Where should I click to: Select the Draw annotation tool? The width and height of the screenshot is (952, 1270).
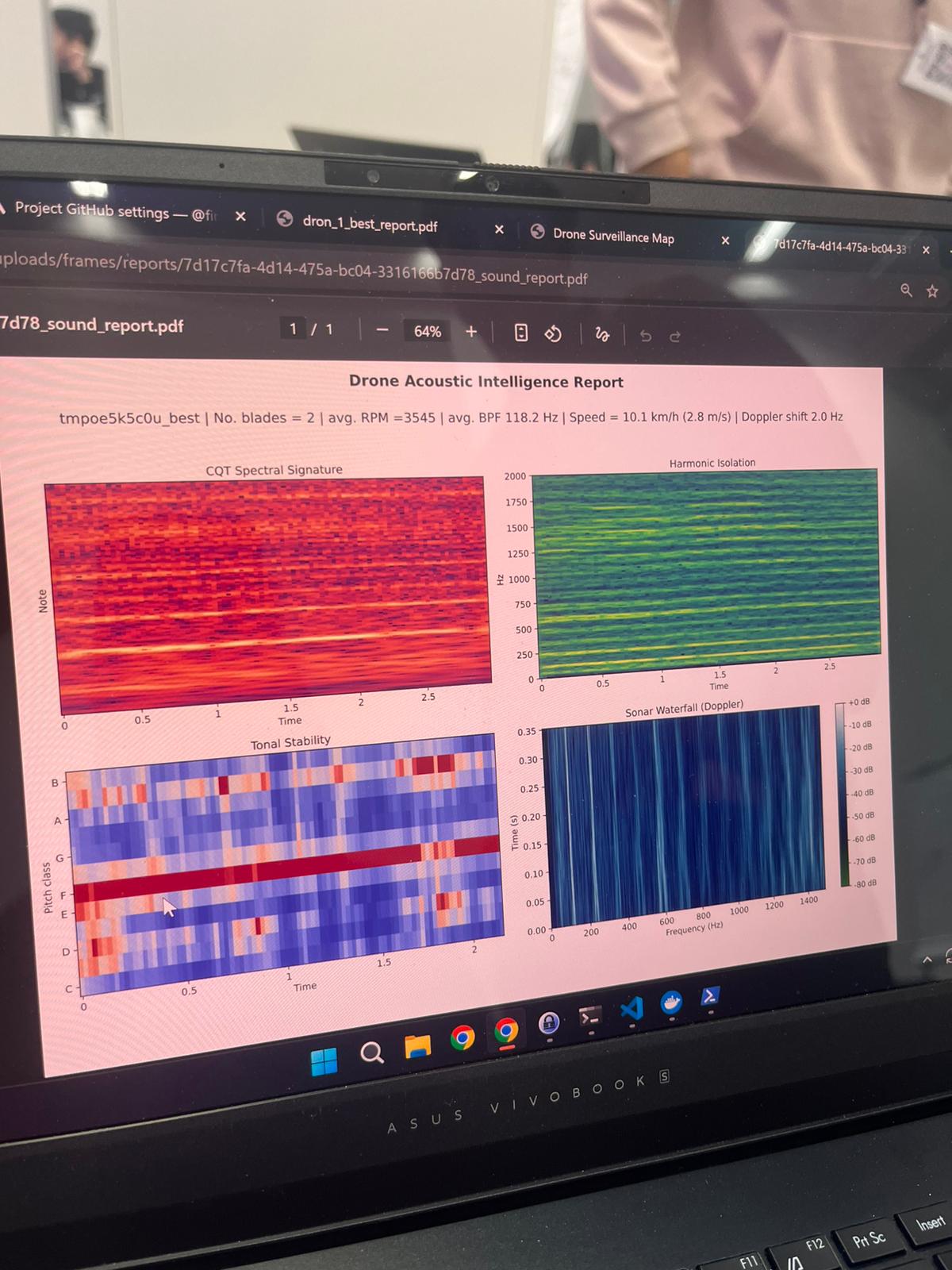602,335
